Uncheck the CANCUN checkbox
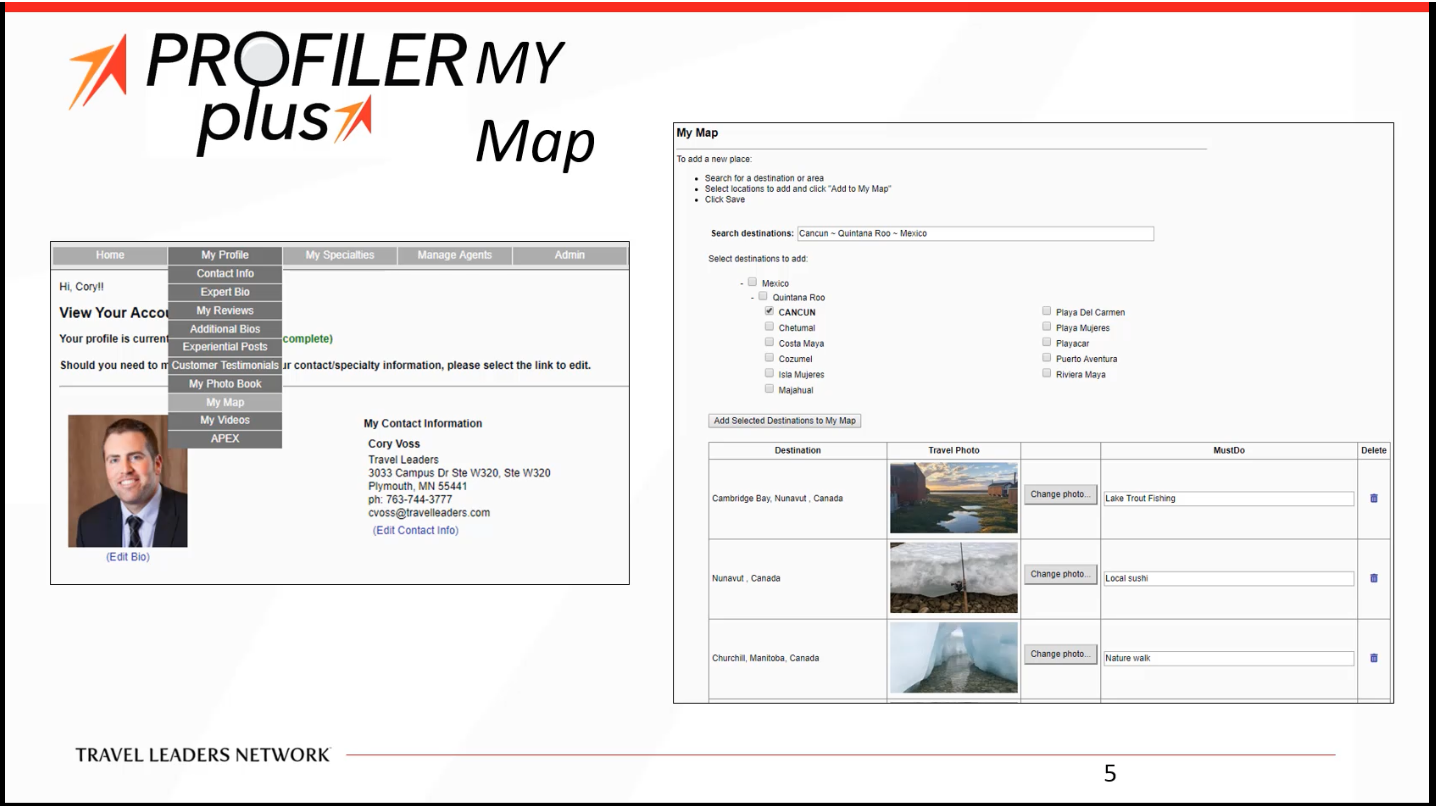Viewport: 1436px width, 806px height. (x=769, y=311)
